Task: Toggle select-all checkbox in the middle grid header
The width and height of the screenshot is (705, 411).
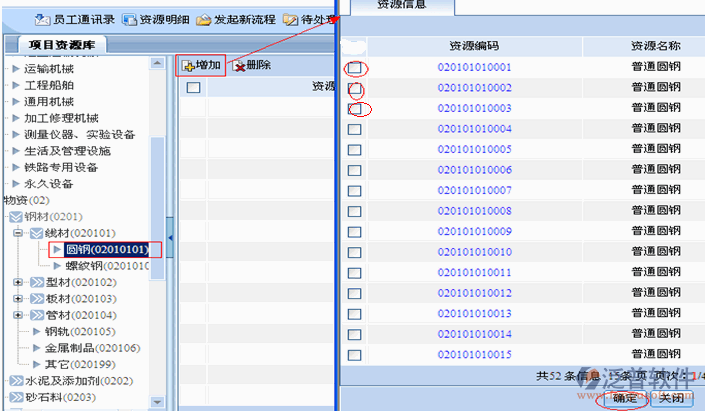Action: click(x=193, y=87)
